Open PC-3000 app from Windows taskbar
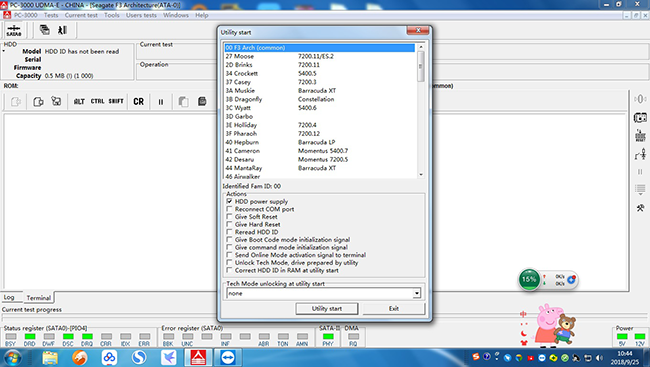The height and width of the screenshot is (367, 650). coord(198,357)
